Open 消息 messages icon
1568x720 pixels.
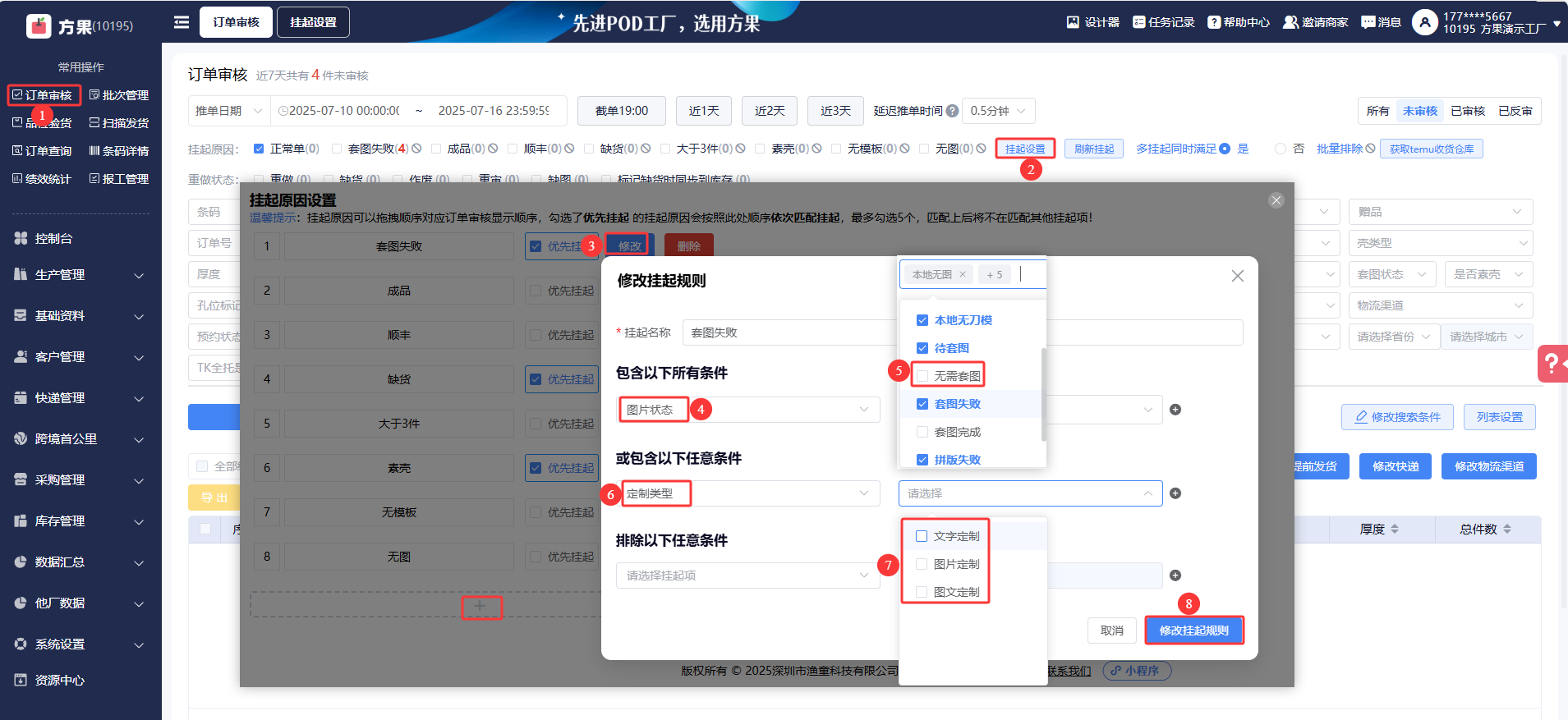1368,22
